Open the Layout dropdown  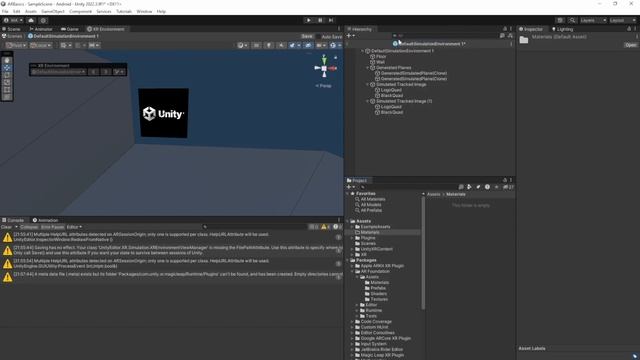[622, 20]
